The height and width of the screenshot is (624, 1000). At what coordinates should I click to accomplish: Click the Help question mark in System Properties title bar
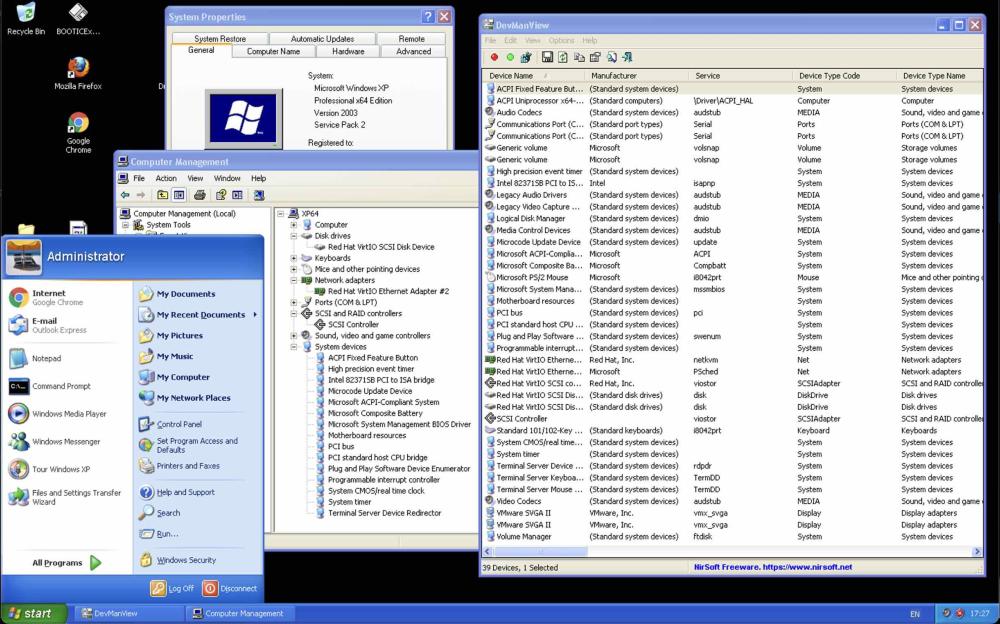(x=428, y=17)
